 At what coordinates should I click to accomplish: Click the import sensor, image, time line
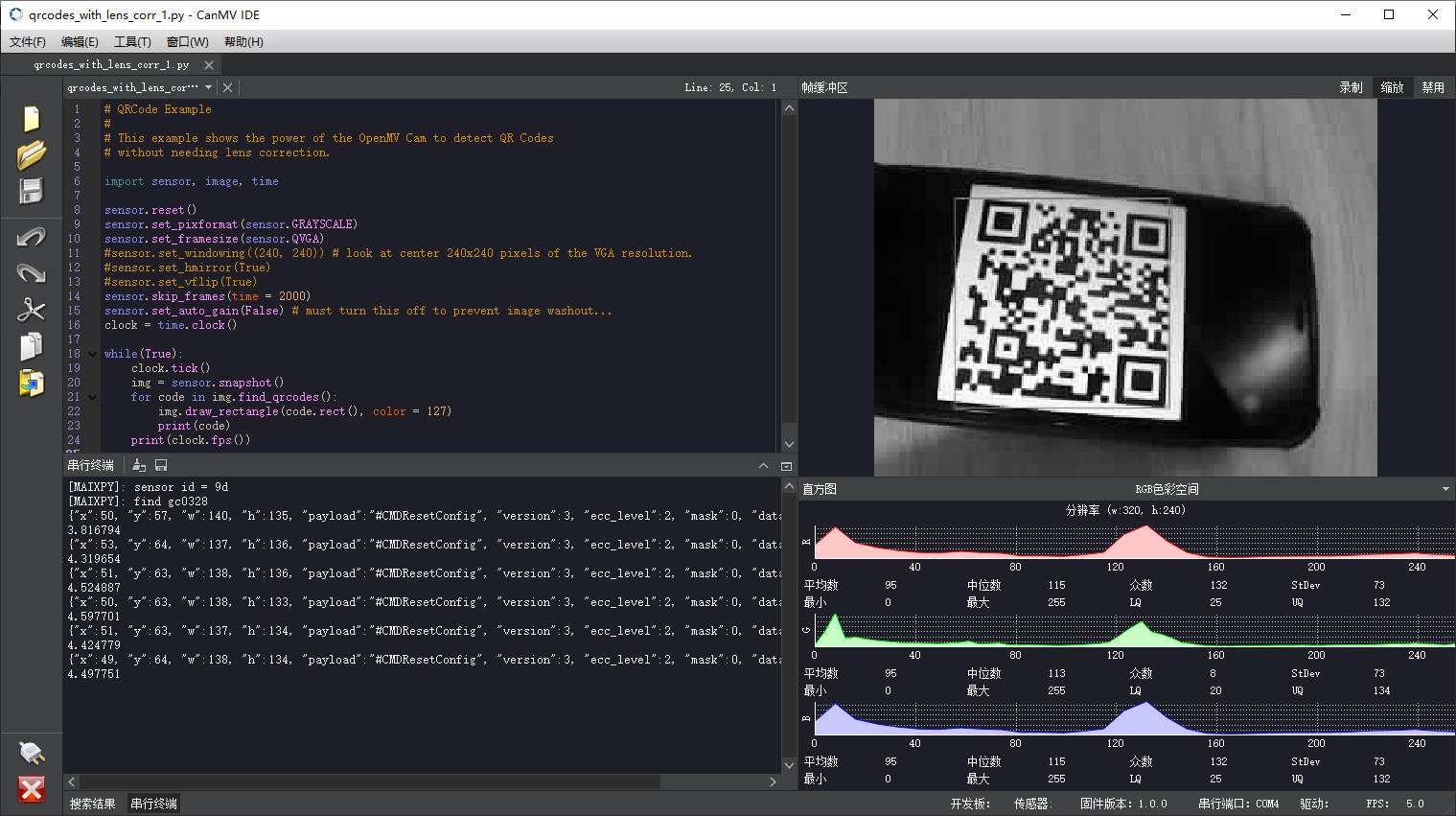pos(191,181)
